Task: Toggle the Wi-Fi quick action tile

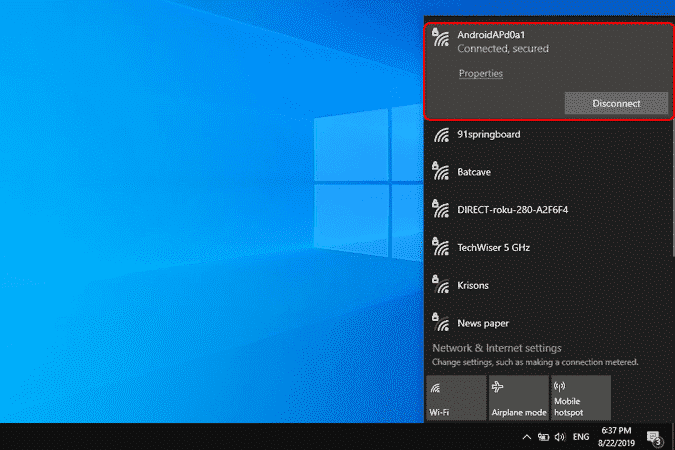Action: [454, 397]
